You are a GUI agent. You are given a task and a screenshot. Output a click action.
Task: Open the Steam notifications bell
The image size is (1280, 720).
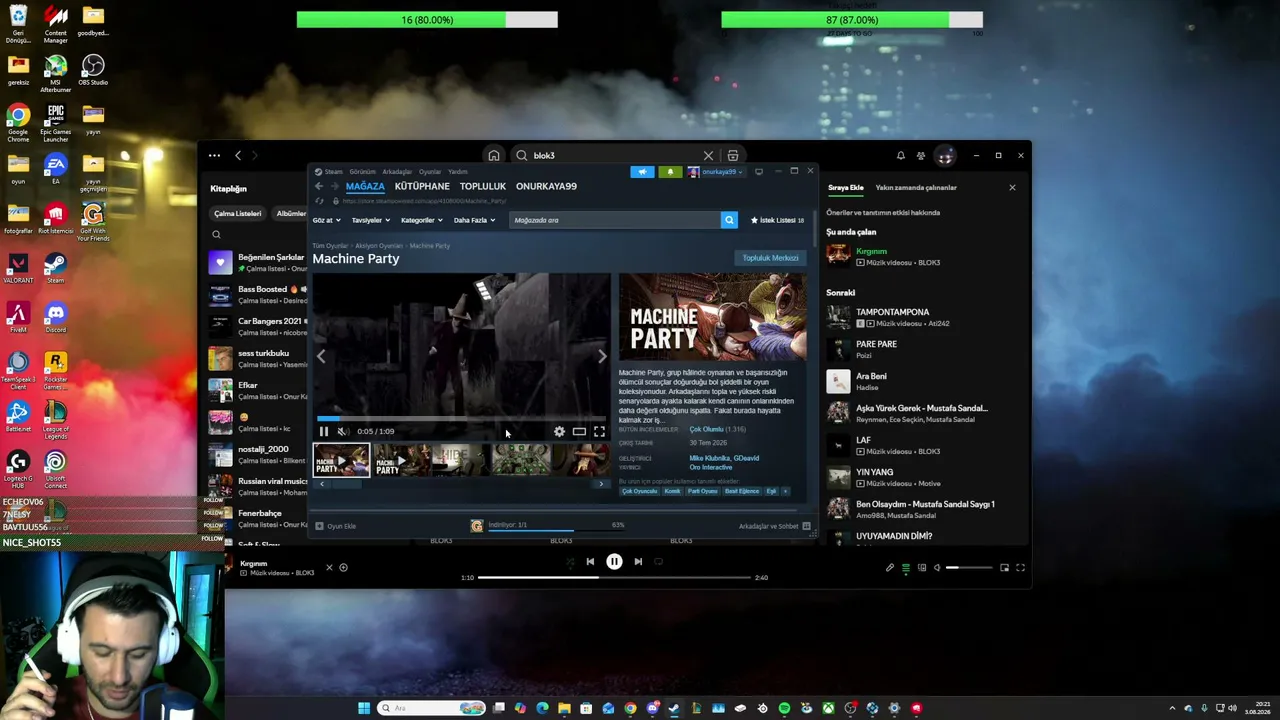point(670,172)
